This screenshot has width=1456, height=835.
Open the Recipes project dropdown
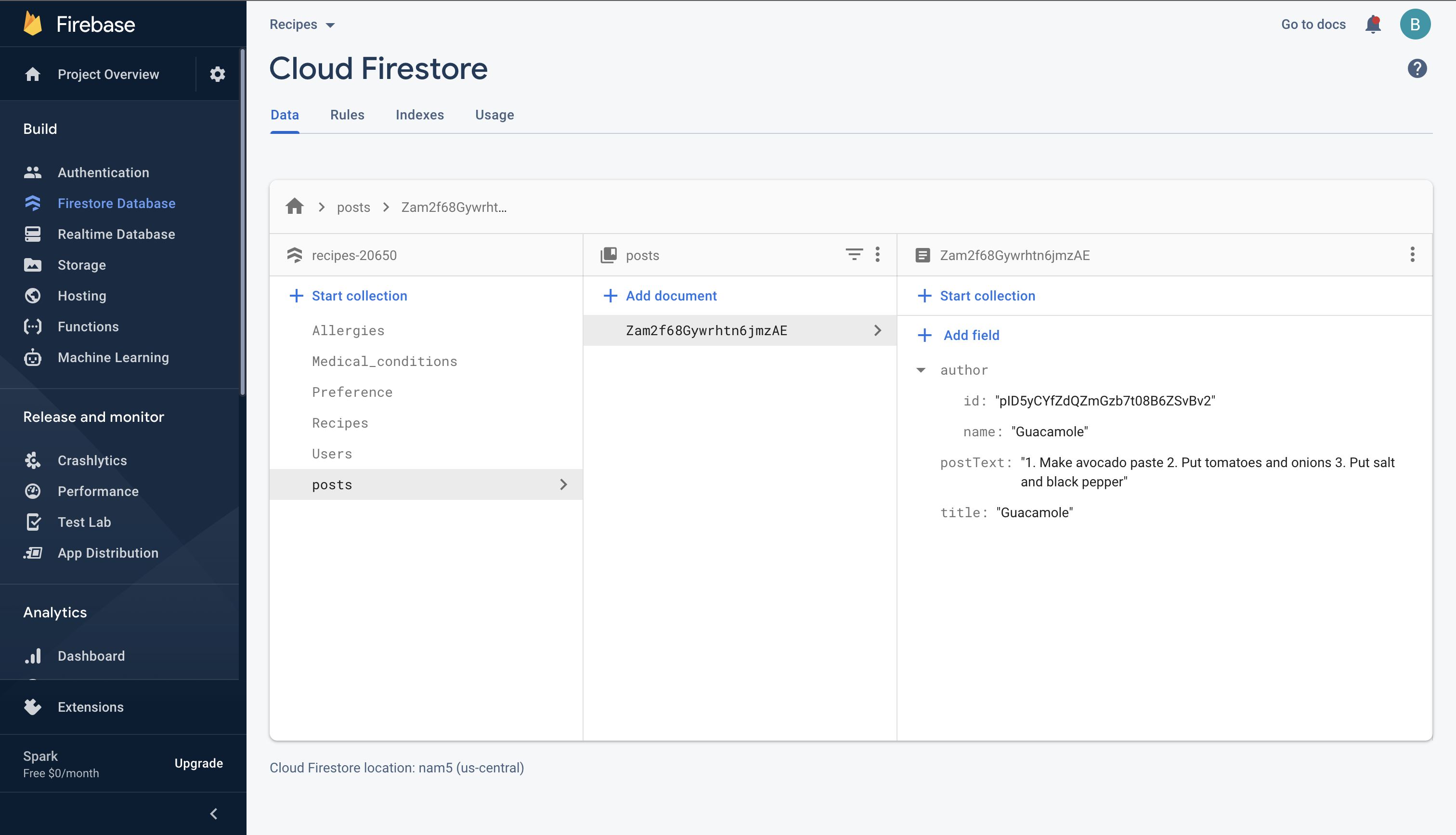(302, 24)
